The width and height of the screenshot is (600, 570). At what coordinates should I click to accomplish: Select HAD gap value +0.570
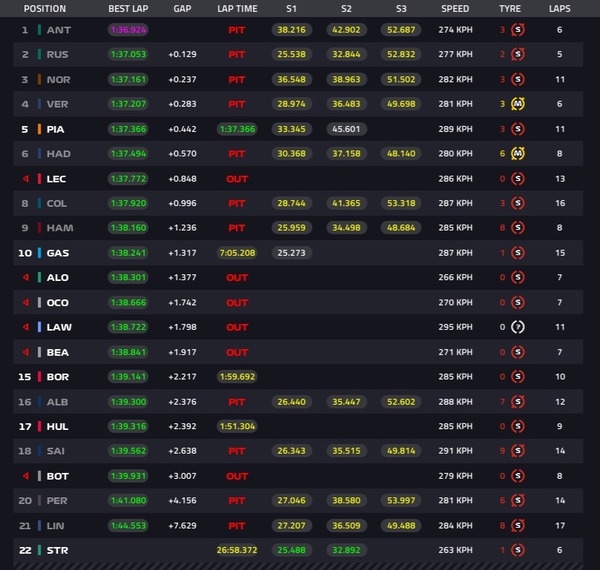(182, 153)
